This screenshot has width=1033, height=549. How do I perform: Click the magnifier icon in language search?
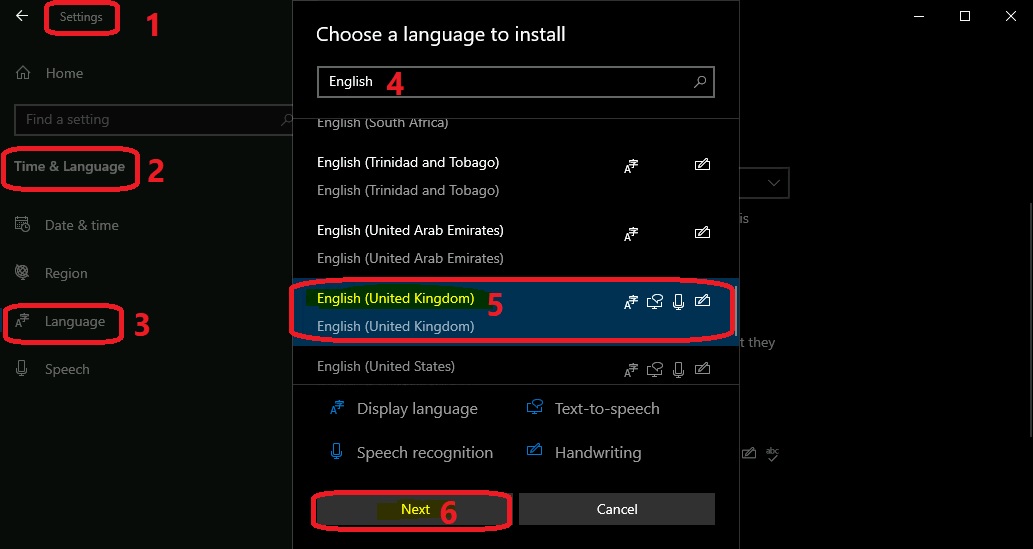tap(700, 82)
